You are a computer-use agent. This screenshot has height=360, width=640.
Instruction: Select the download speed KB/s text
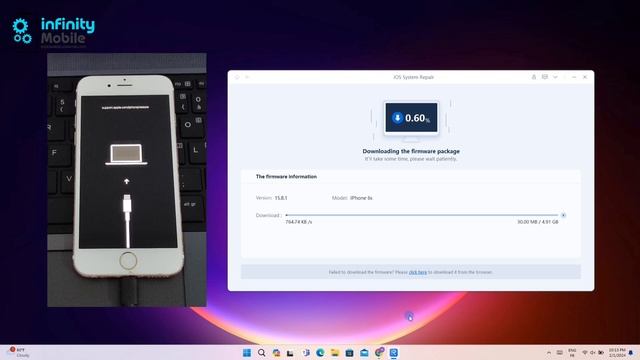click(x=298, y=222)
